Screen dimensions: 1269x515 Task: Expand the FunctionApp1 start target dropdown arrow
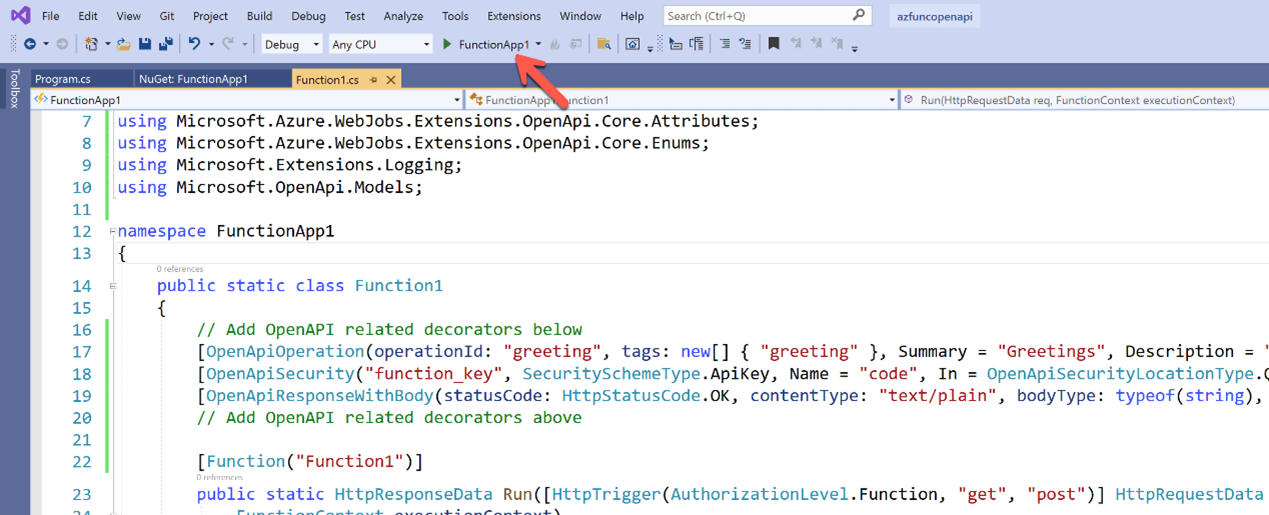[x=538, y=44]
